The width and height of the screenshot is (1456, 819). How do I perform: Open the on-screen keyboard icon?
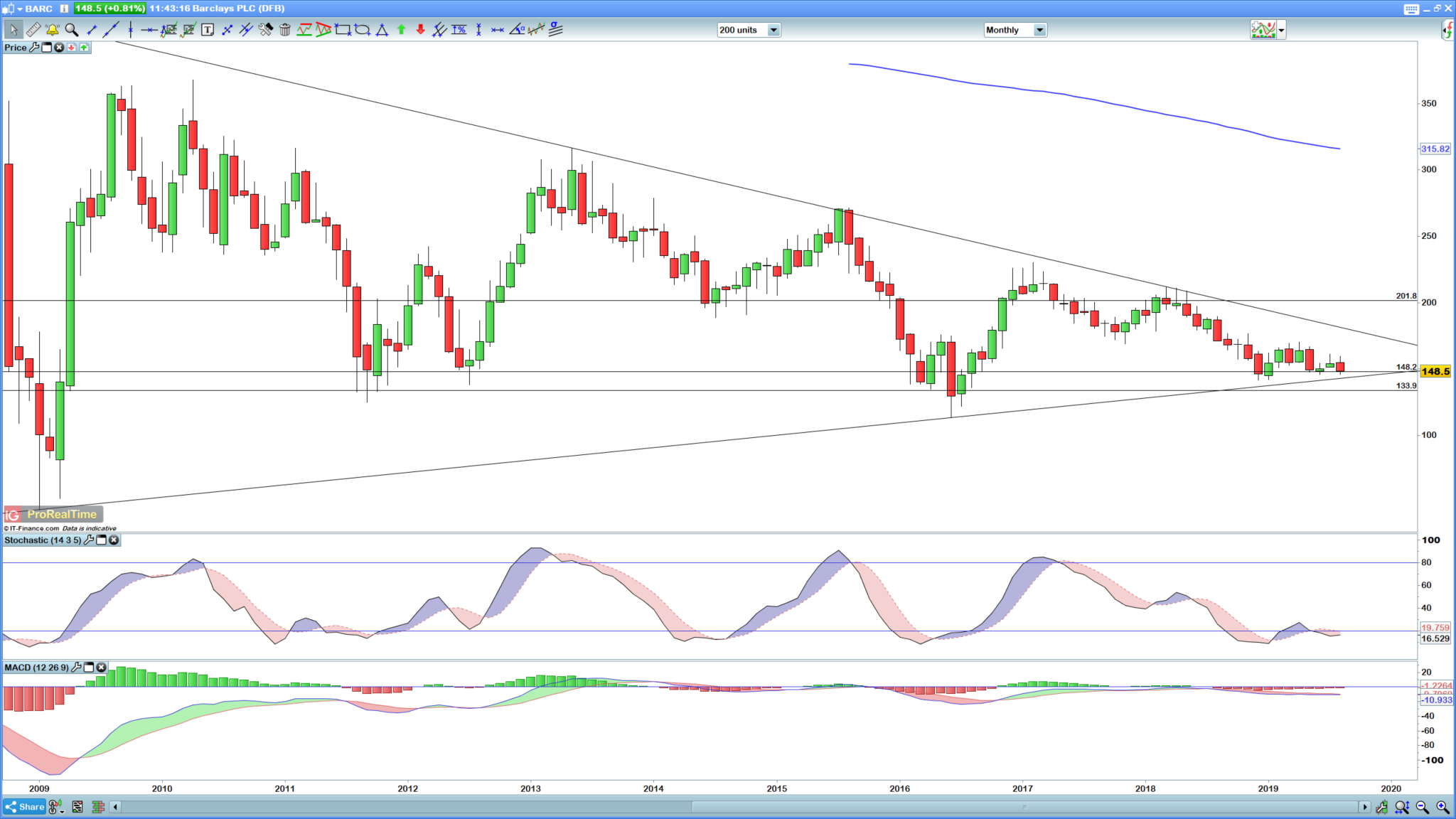[x=1411, y=9]
